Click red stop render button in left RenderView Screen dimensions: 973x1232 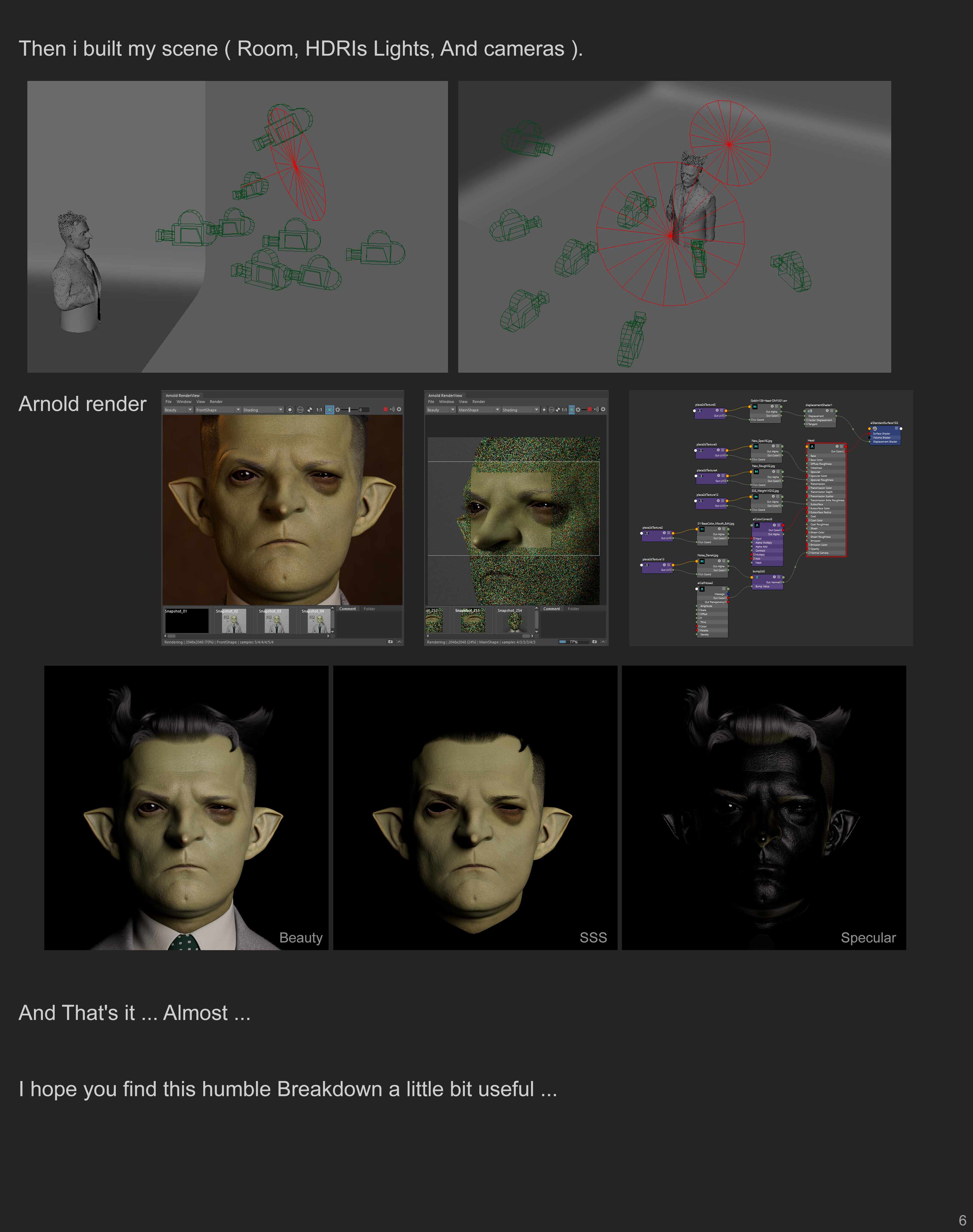click(x=386, y=409)
